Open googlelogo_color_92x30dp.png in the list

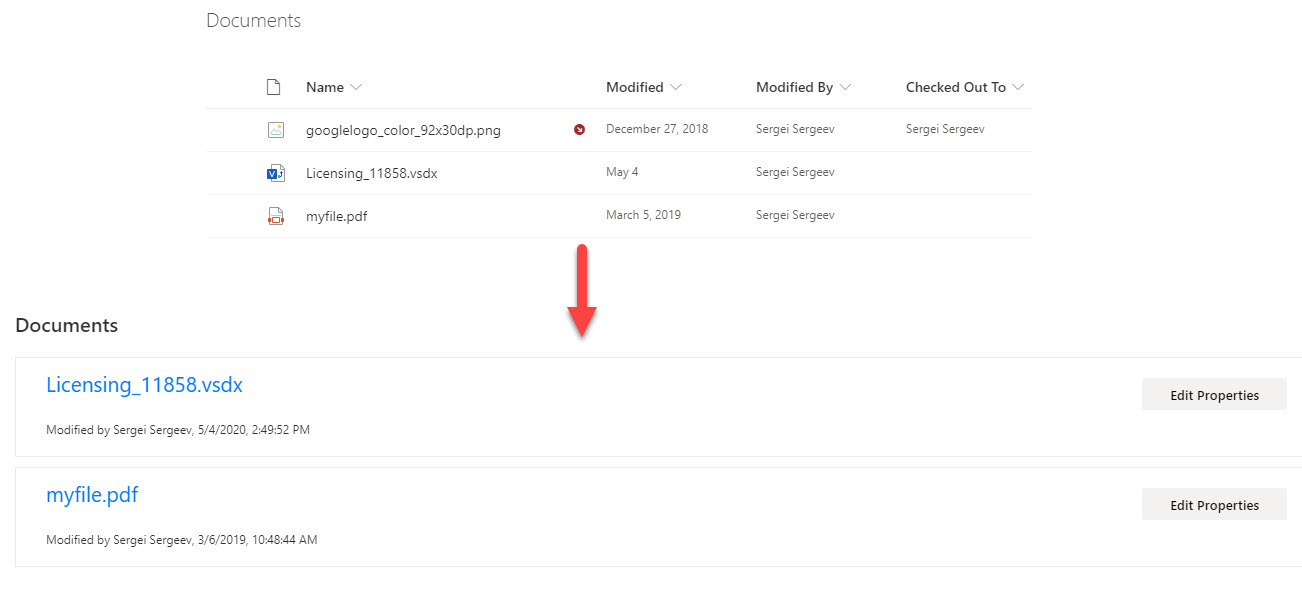tap(403, 130)
